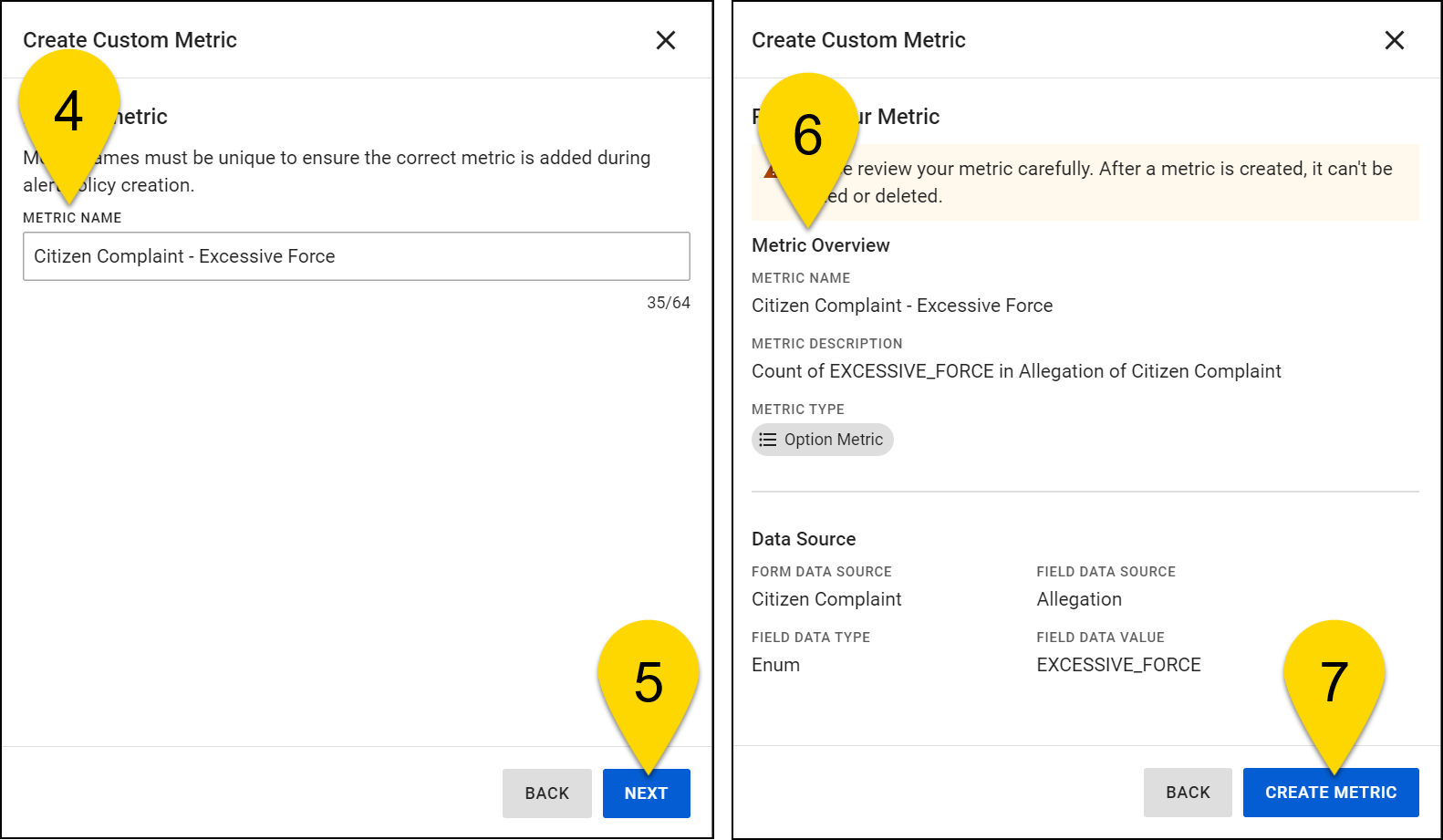Screen dimensions: 1443x840
Task: Click the 35/64 character counter
Action: point(668,303)
